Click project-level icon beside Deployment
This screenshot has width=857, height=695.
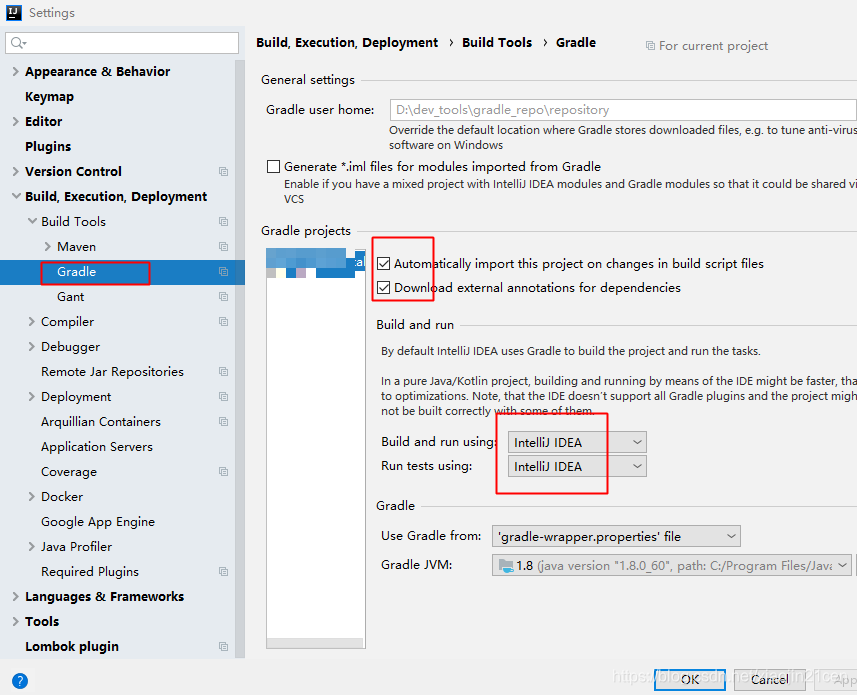click(x=224, y=397)
